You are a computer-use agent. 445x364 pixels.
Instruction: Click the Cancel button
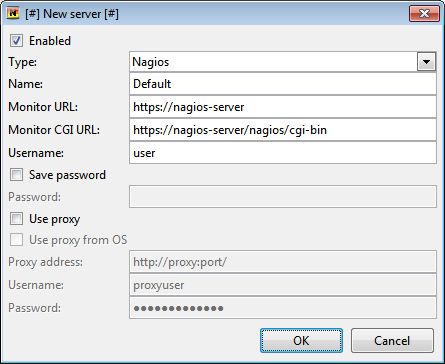[x=392, y=340]
